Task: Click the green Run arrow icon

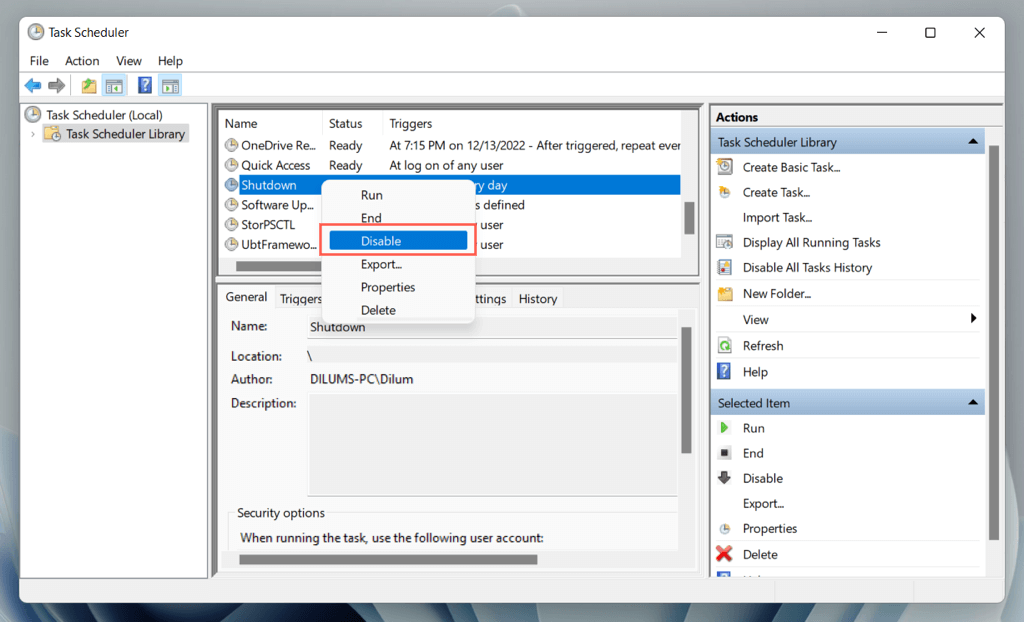Action: [x=725, y=428]
